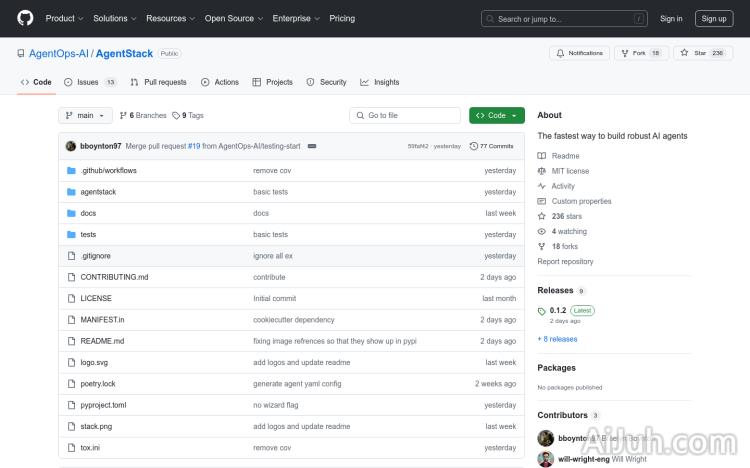
Task: Click the Sign up button
Action: click(714, 19)
